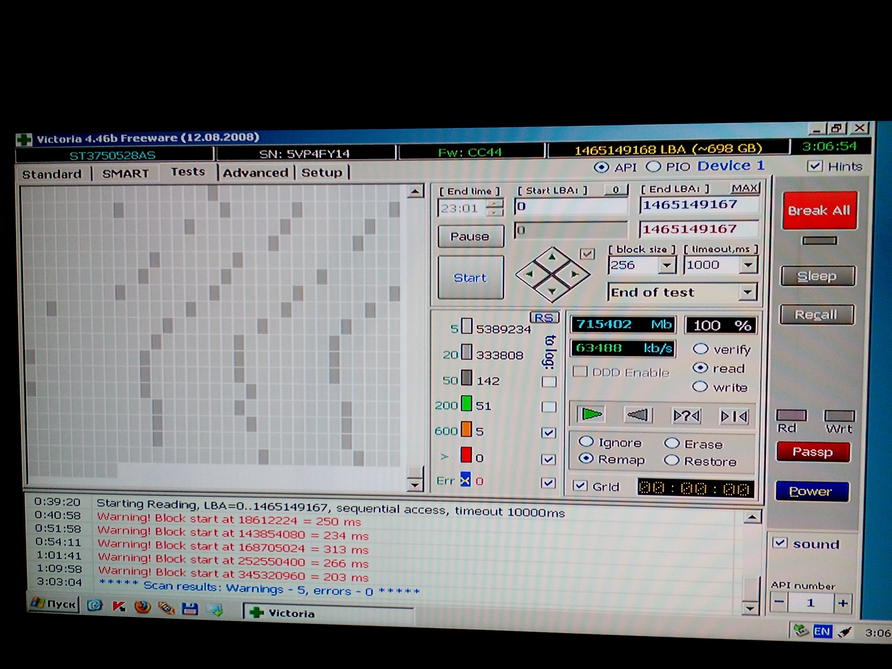
Task: Click the RS reset counters button
Action: coord(544,317)
